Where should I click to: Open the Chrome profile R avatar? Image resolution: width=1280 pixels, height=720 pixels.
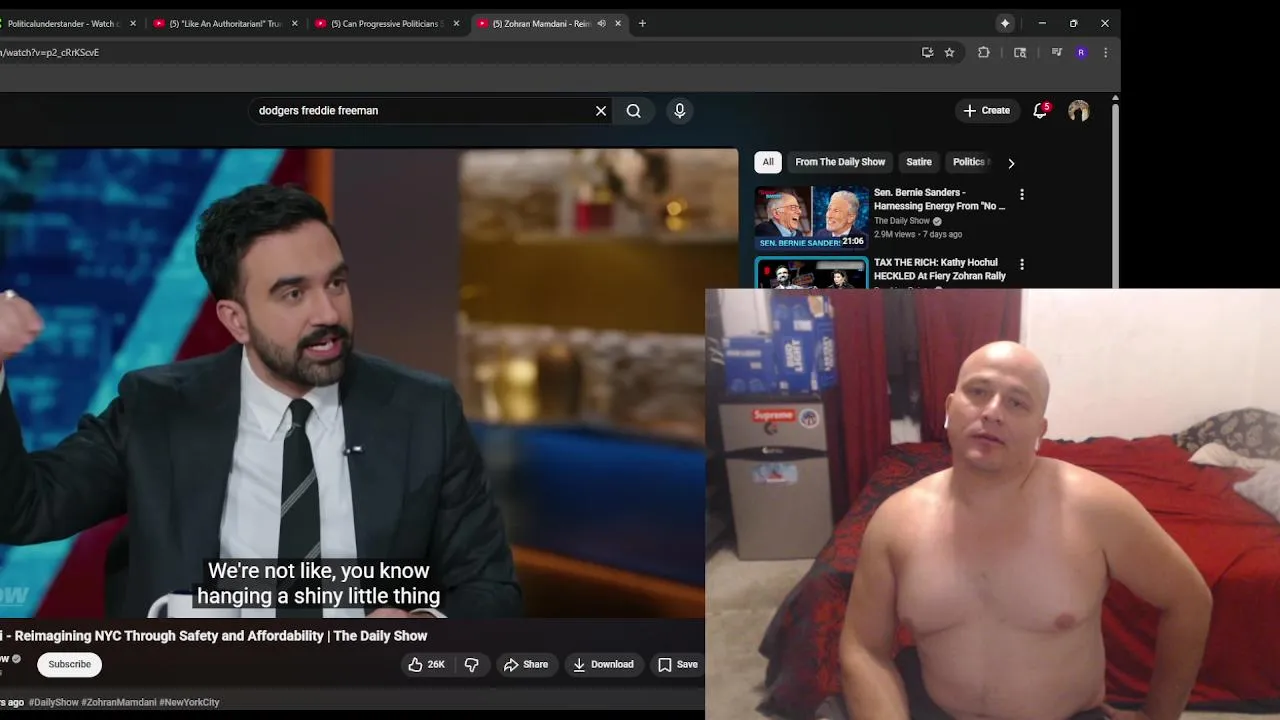click(1081, 53)
